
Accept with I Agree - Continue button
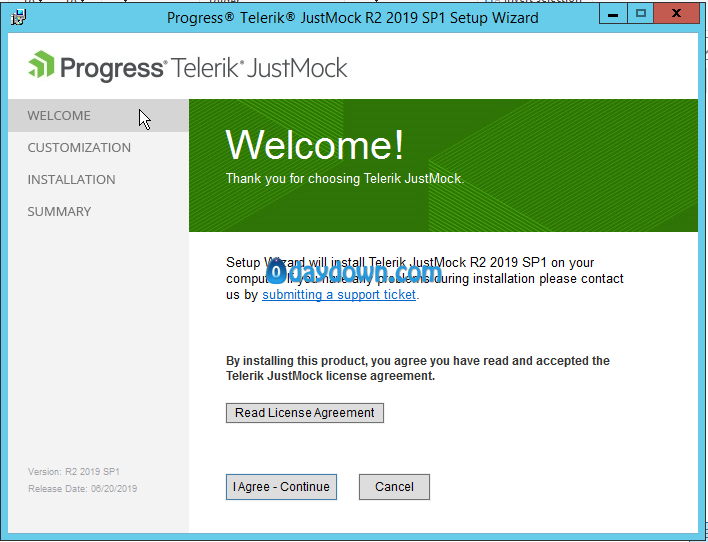281,487
